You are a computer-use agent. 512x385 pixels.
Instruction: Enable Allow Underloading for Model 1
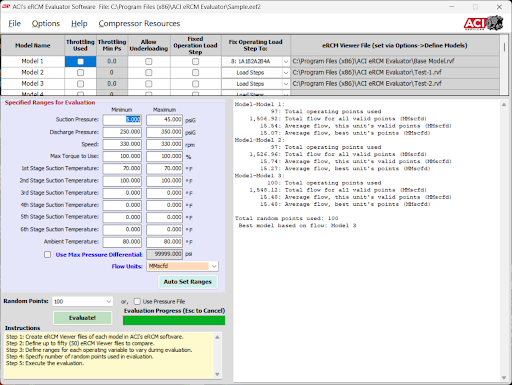[x=149, y=61]
